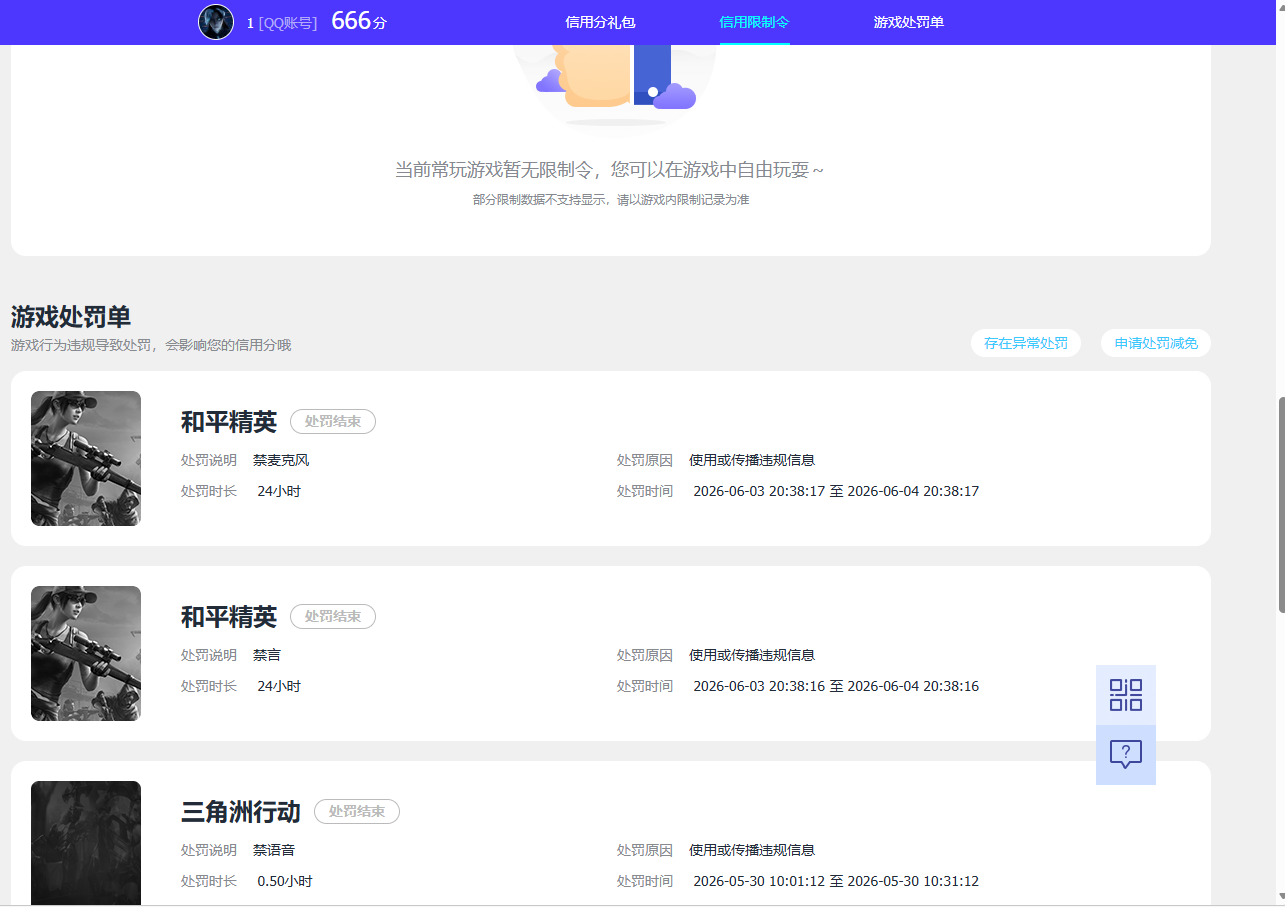The width and height of the screenshot is (1285, 908).
Task: Click the 和平精英 thumbnail for 禁麦克风 penalty
Action: click(86, 458)
